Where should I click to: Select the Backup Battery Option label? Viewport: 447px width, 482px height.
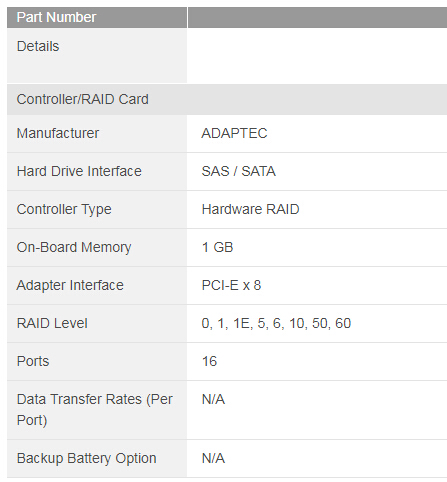[87, 458]
